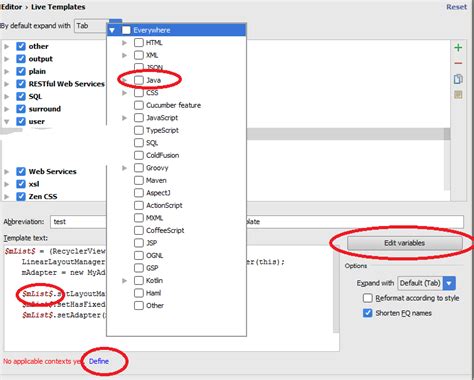Toggle the Web Services group checkbox
Viewport: 474px width, 380px height.
[21, 171]
